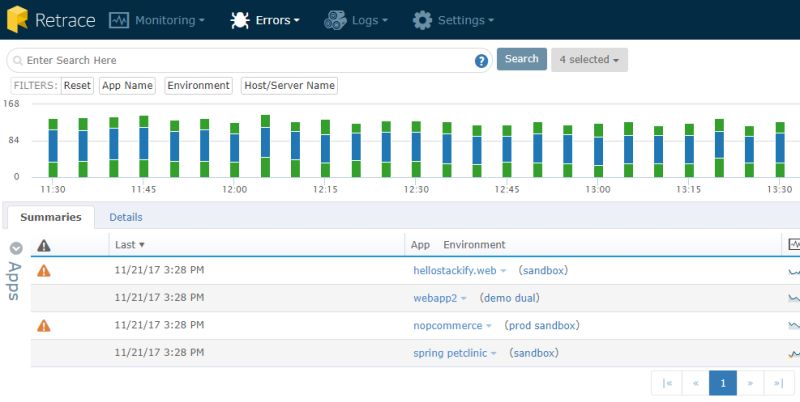Open the spring petclinic app link
Image resolution: width=800 pixels, height=402 pixels.
(x=450, y=353)
